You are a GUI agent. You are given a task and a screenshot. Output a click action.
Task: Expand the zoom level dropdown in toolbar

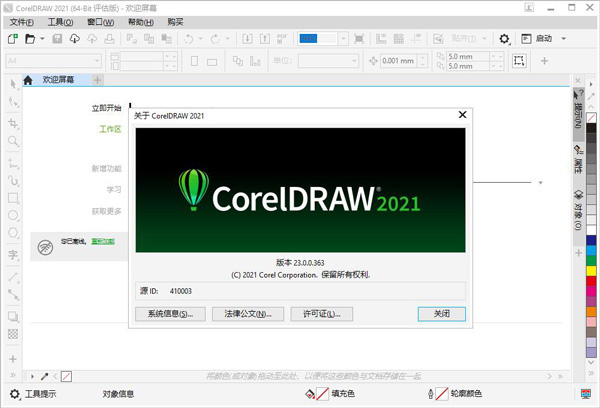coord(341,39)
